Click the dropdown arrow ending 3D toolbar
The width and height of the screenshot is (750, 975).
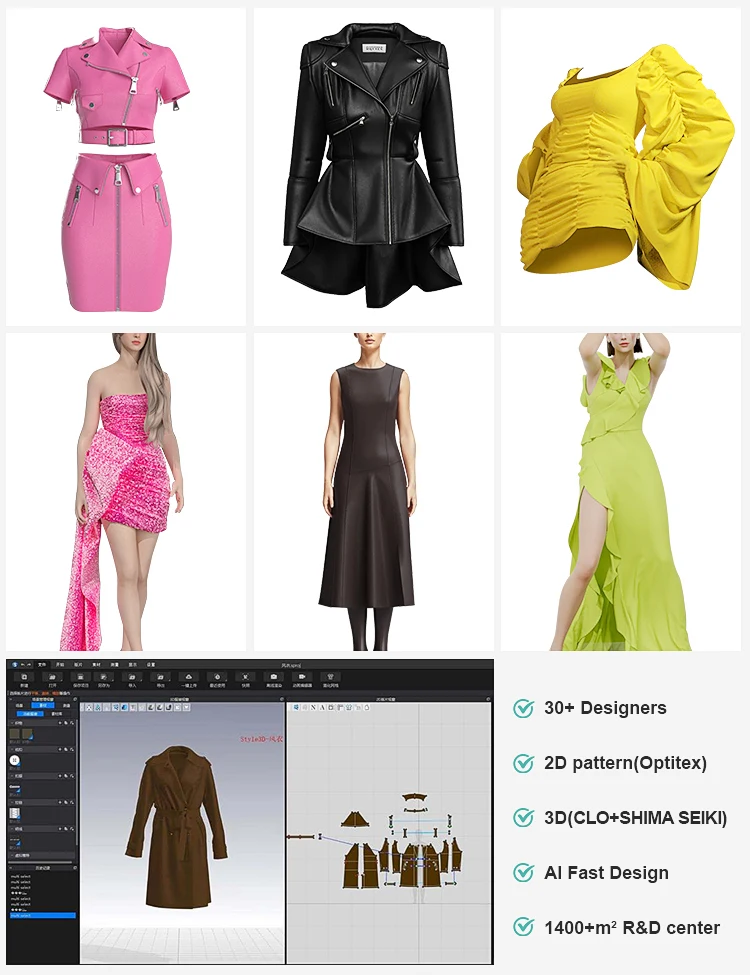click(x=187, y=708)
